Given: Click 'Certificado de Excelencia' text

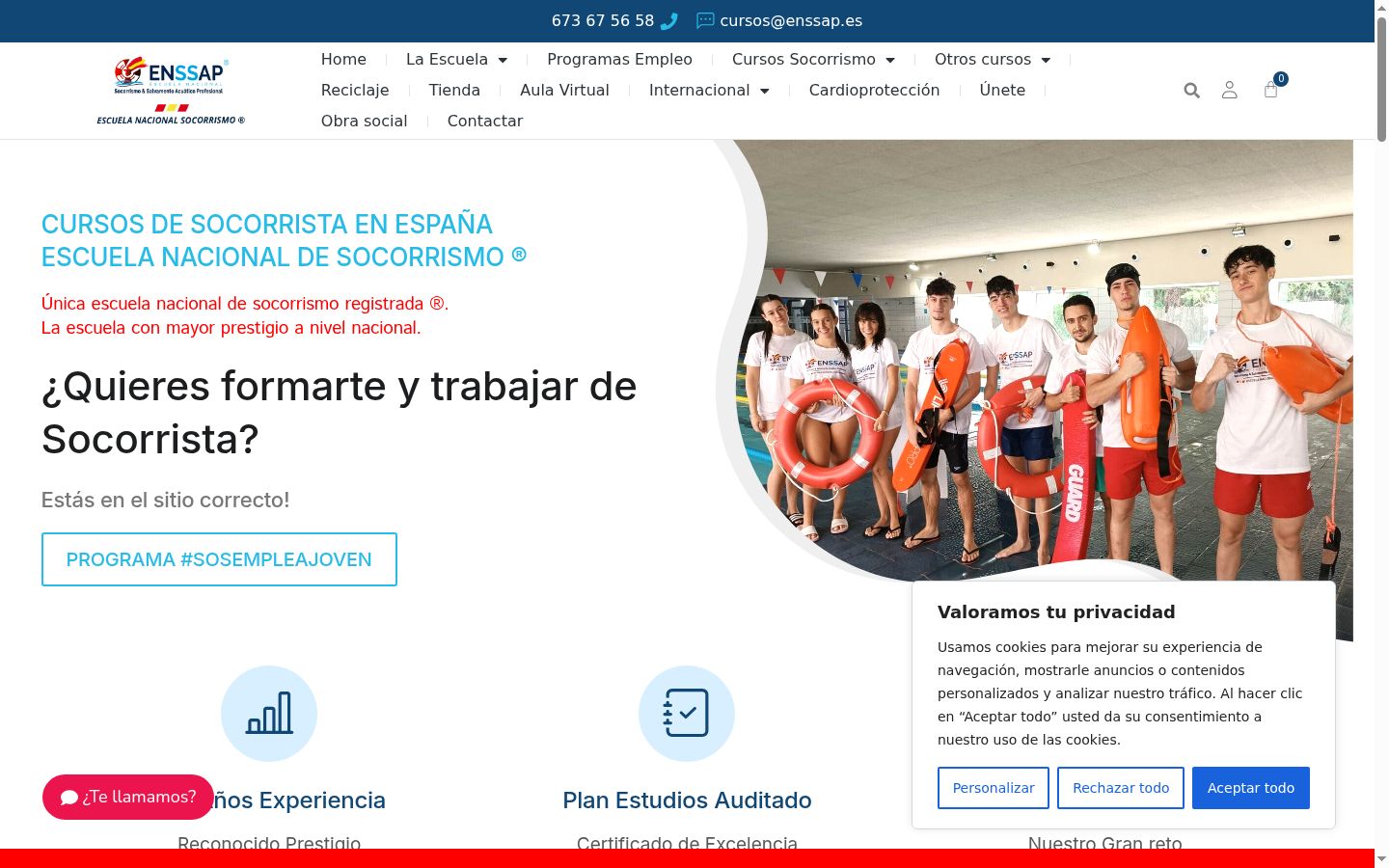Looking at the screenshot, I should [x=687, y=842].
